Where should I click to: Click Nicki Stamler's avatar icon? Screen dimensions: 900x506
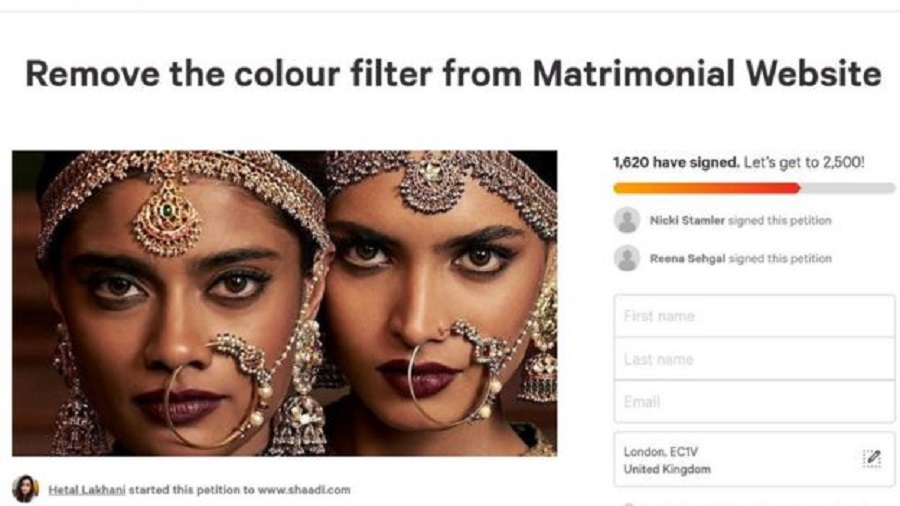pyautogui.click(x=627, y=220)
